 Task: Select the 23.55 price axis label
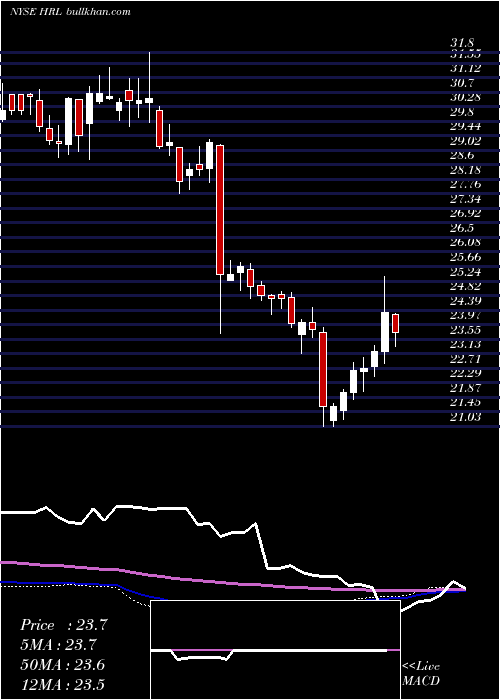(x=466, y=330)
